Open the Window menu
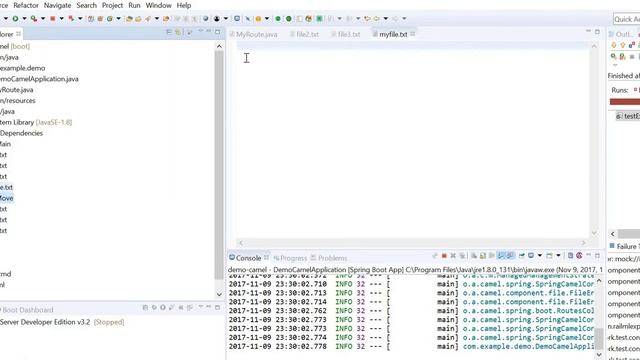Viewport: 640px width, 360px height. click(158, 5)
